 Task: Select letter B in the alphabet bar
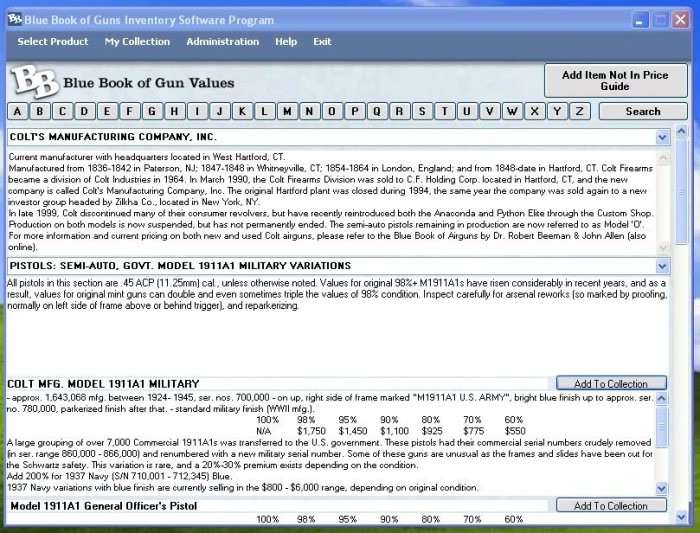click(x=40, y=111)
